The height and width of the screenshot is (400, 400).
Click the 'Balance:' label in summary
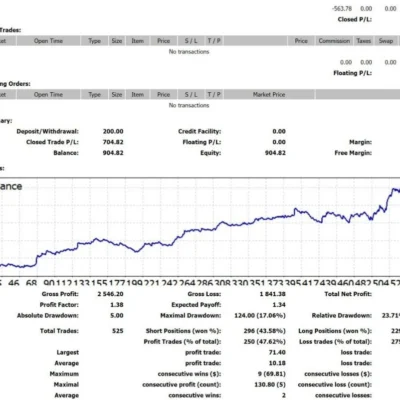66,153
